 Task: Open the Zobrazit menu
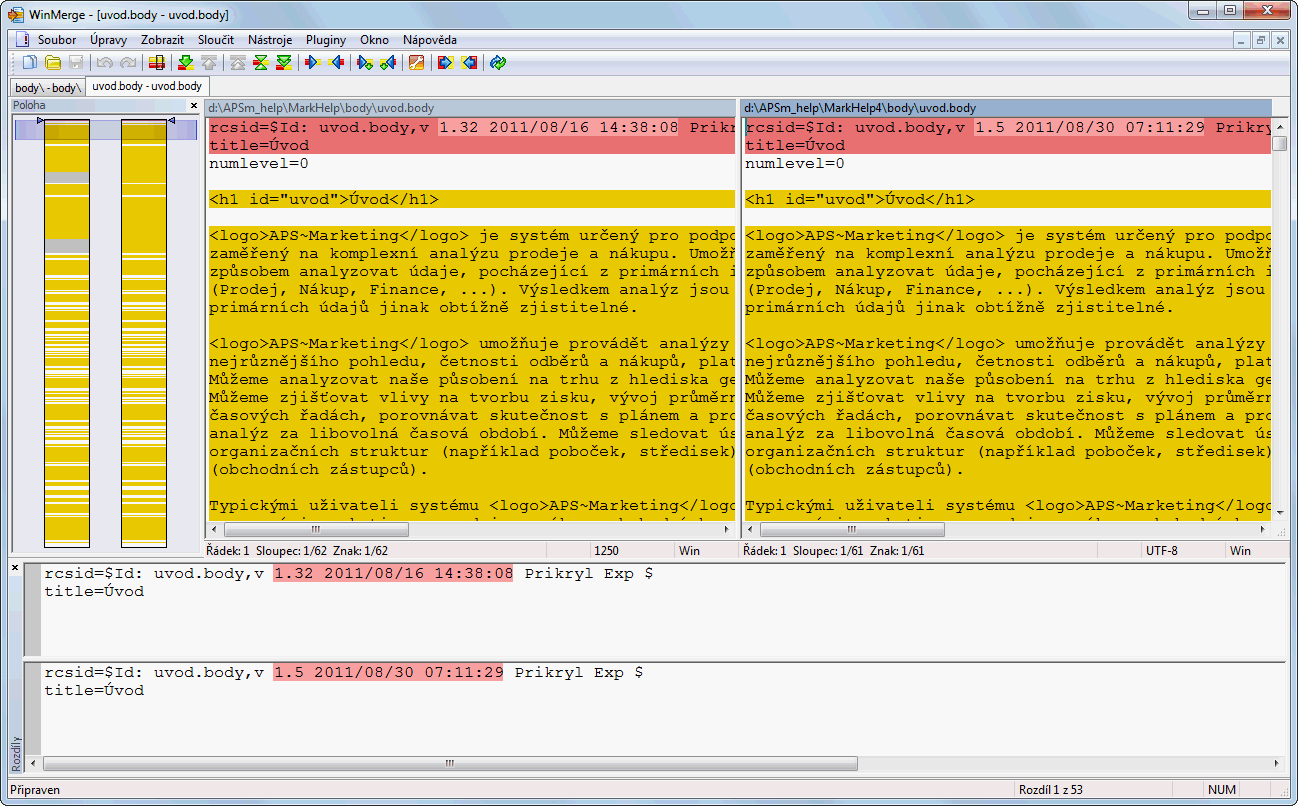162,40
